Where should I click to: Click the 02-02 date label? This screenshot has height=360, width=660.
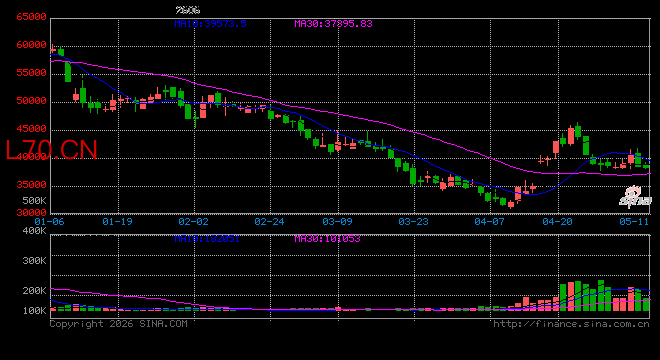[x=193, y=221]
